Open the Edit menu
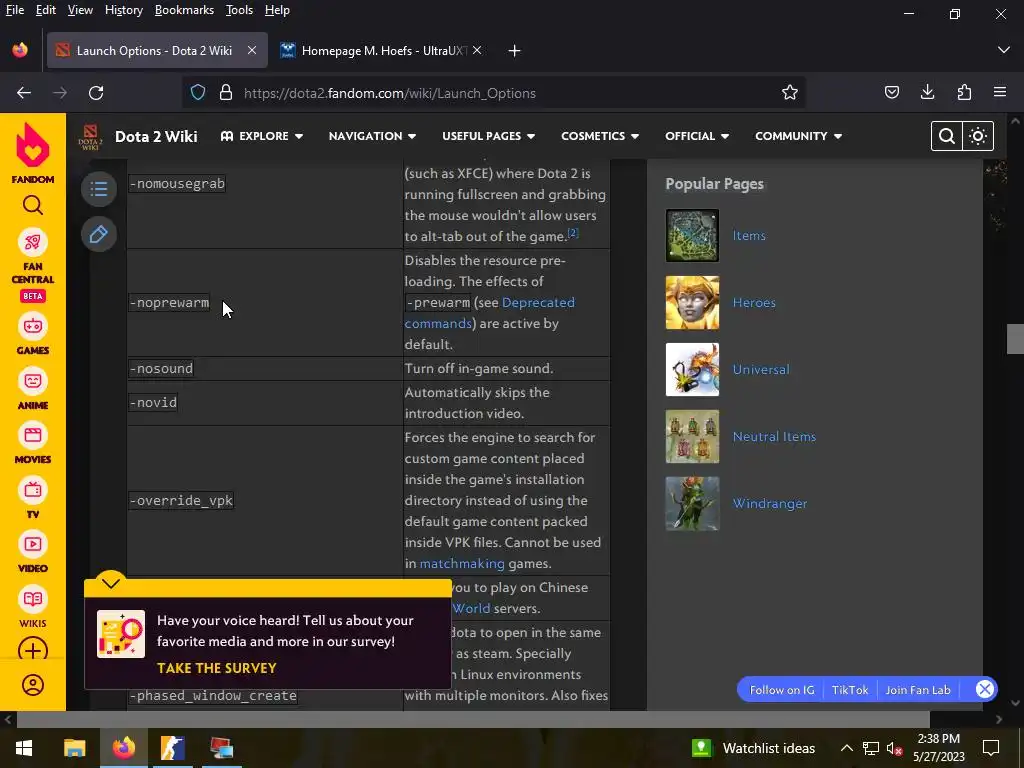This screenshot has height=768, width=1024. pyautogui.click(x=45, y=10)
